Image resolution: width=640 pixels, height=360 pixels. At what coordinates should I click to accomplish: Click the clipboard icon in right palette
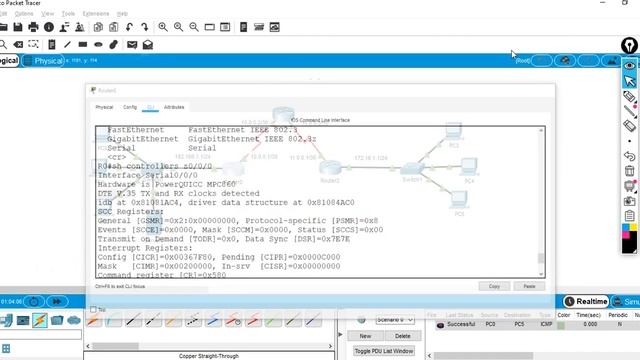[x=629, y=216]
